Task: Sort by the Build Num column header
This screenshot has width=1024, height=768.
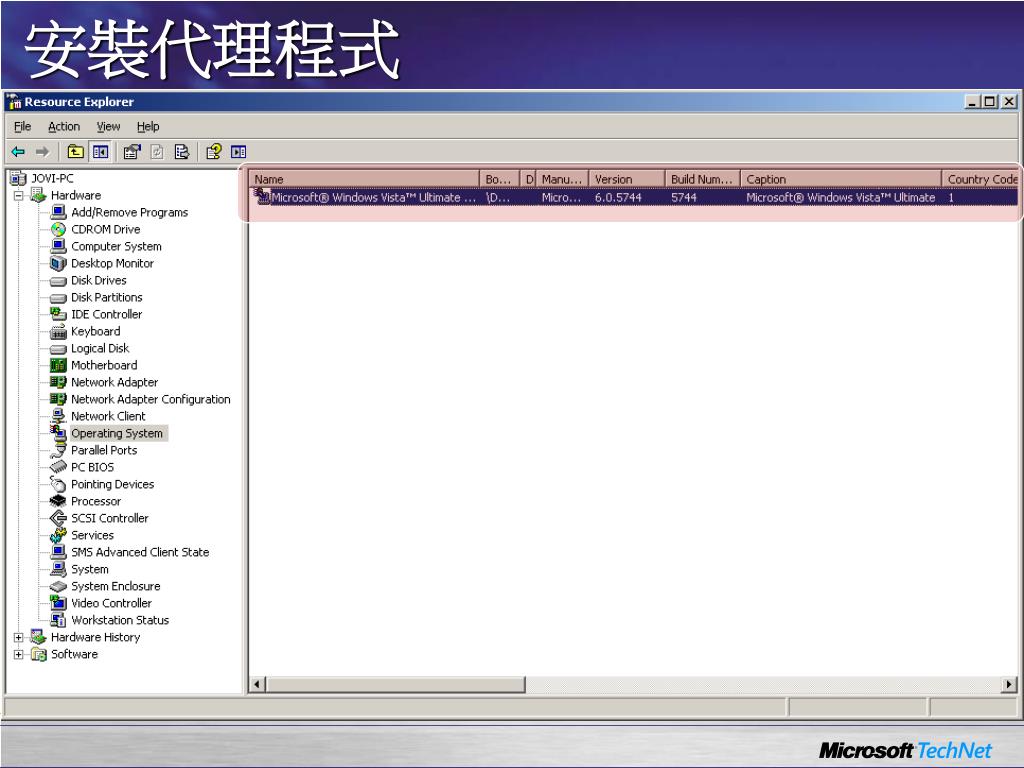Action: (703, 179)
